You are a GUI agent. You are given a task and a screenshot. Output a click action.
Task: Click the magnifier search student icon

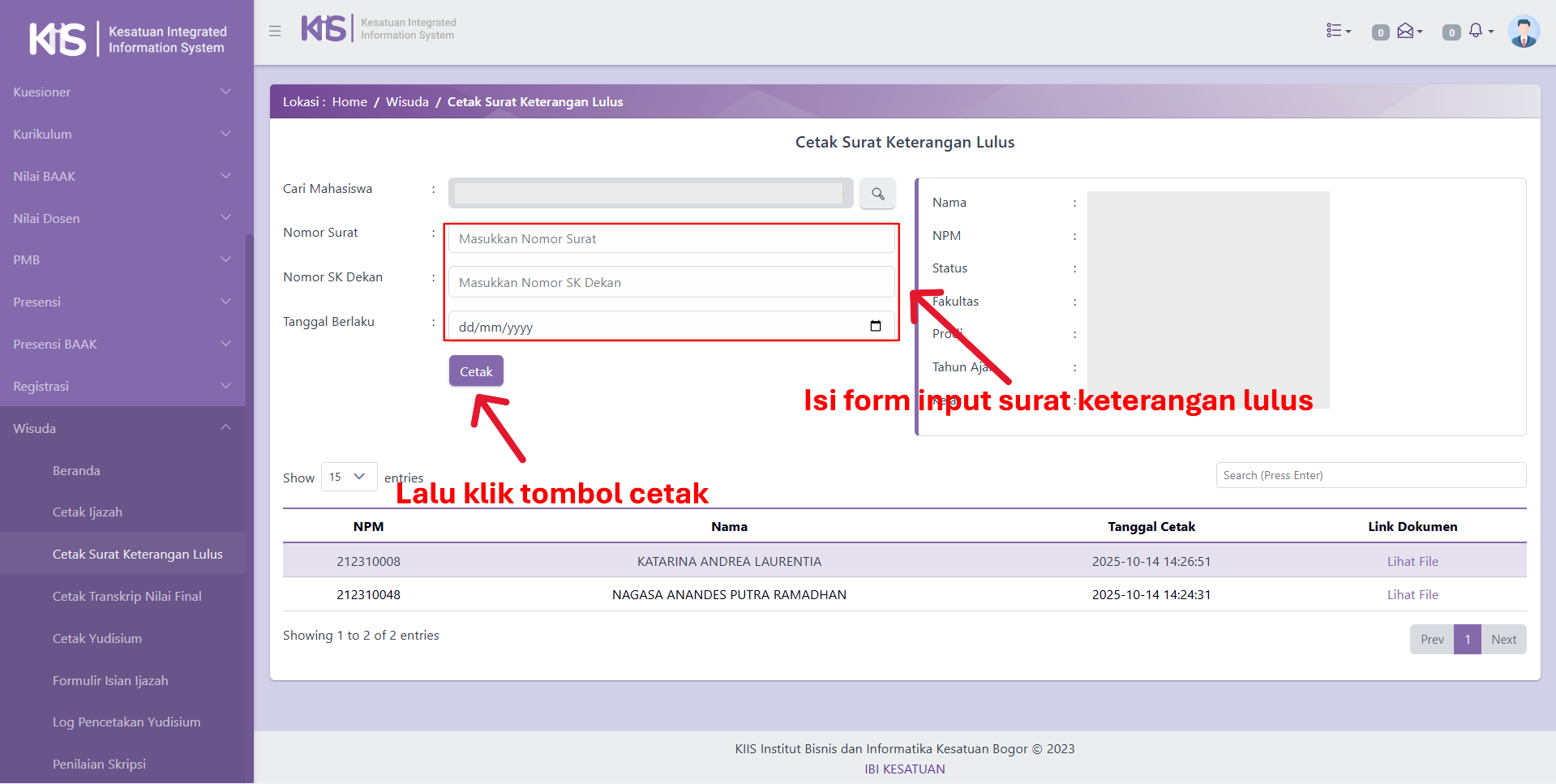tap(877, 194)
